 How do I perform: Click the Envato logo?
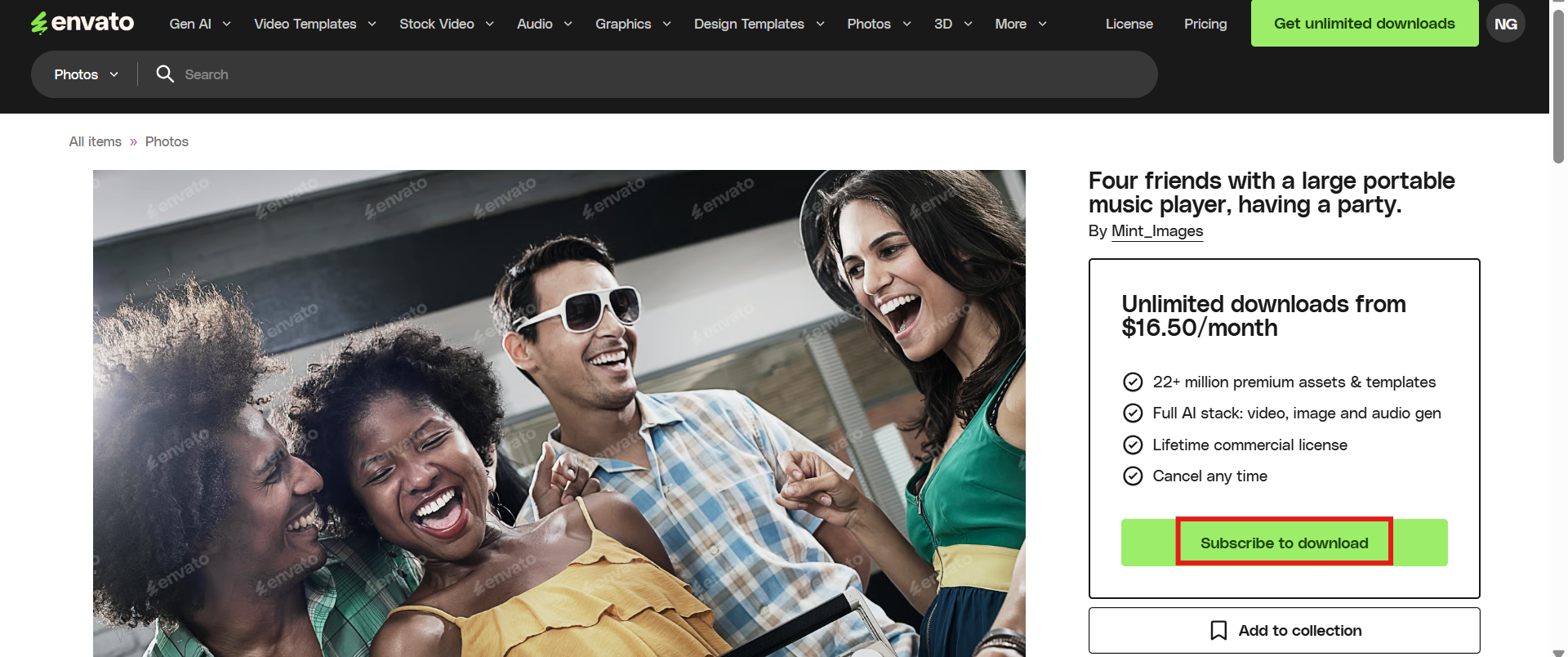pos(82,23)
